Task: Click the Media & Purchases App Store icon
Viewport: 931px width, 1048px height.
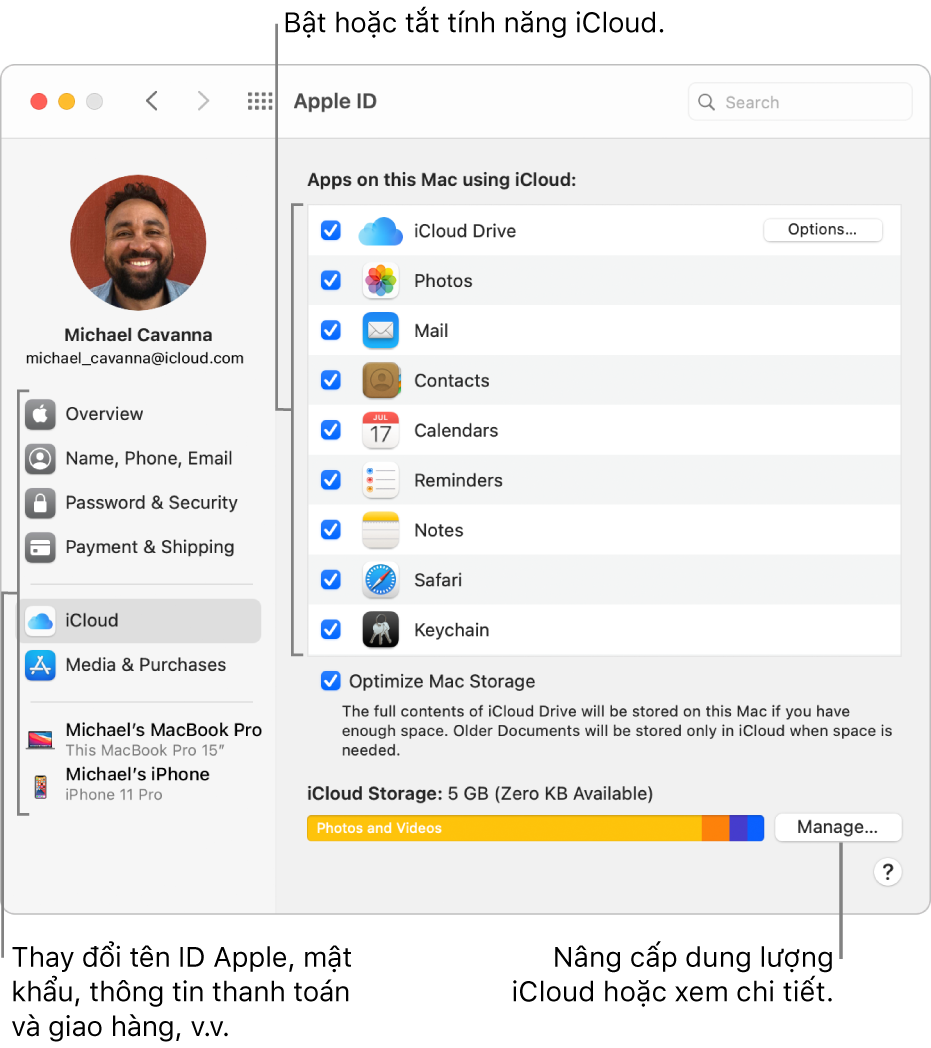Action: point(40,665)
